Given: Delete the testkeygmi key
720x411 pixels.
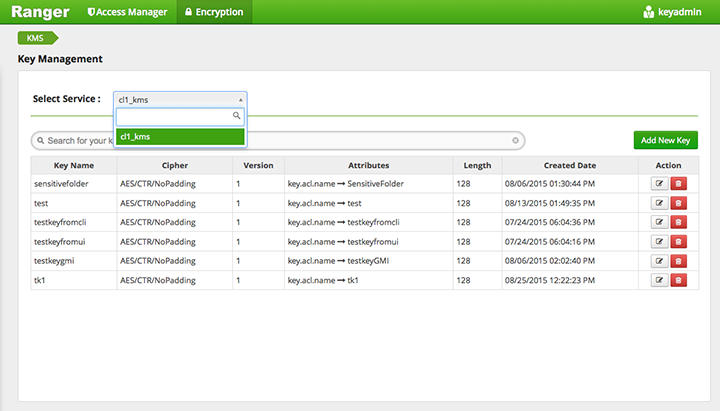Looking at the screenshot, I should click(x=679, y=261).
